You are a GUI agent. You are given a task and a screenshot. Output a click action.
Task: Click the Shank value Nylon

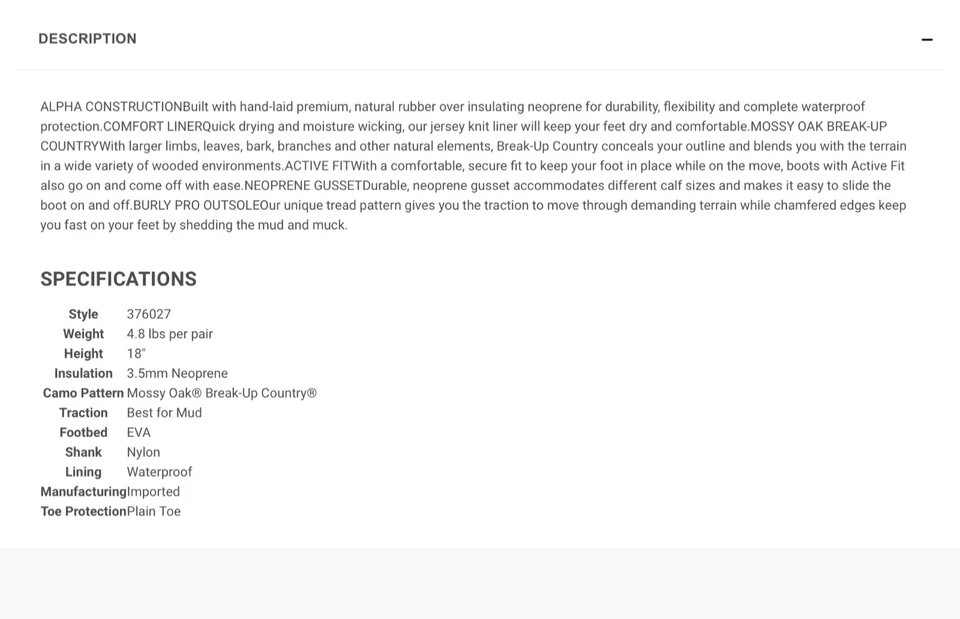pos(143,452)
